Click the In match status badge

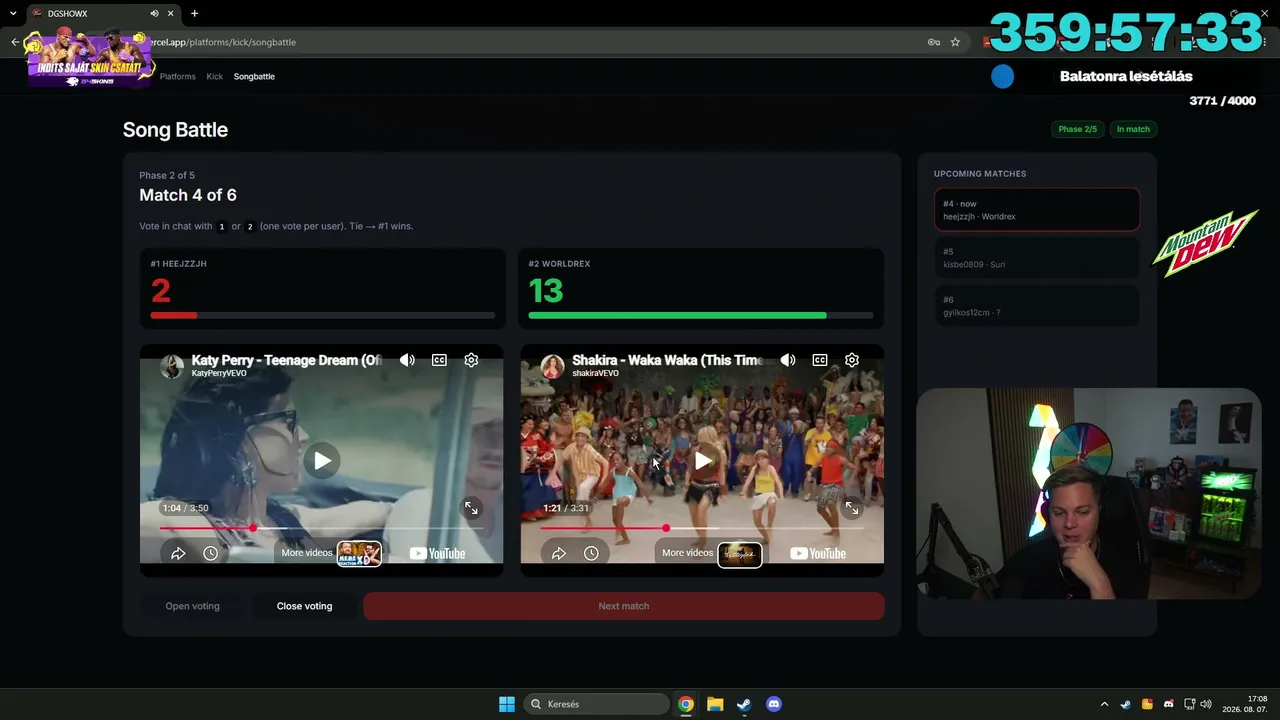[x=1133, y=129]
